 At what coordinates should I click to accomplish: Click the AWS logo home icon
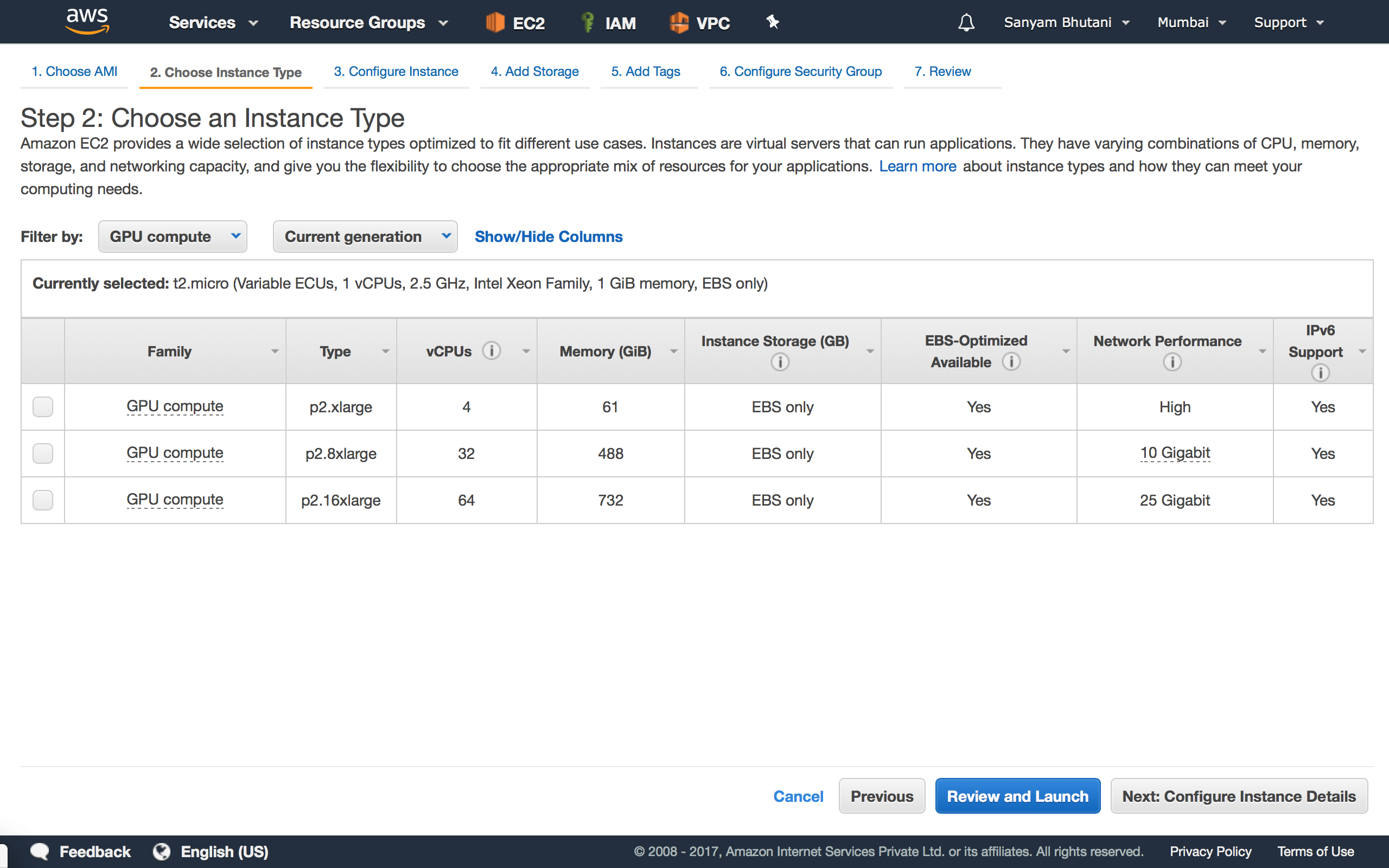pos(87,22)
